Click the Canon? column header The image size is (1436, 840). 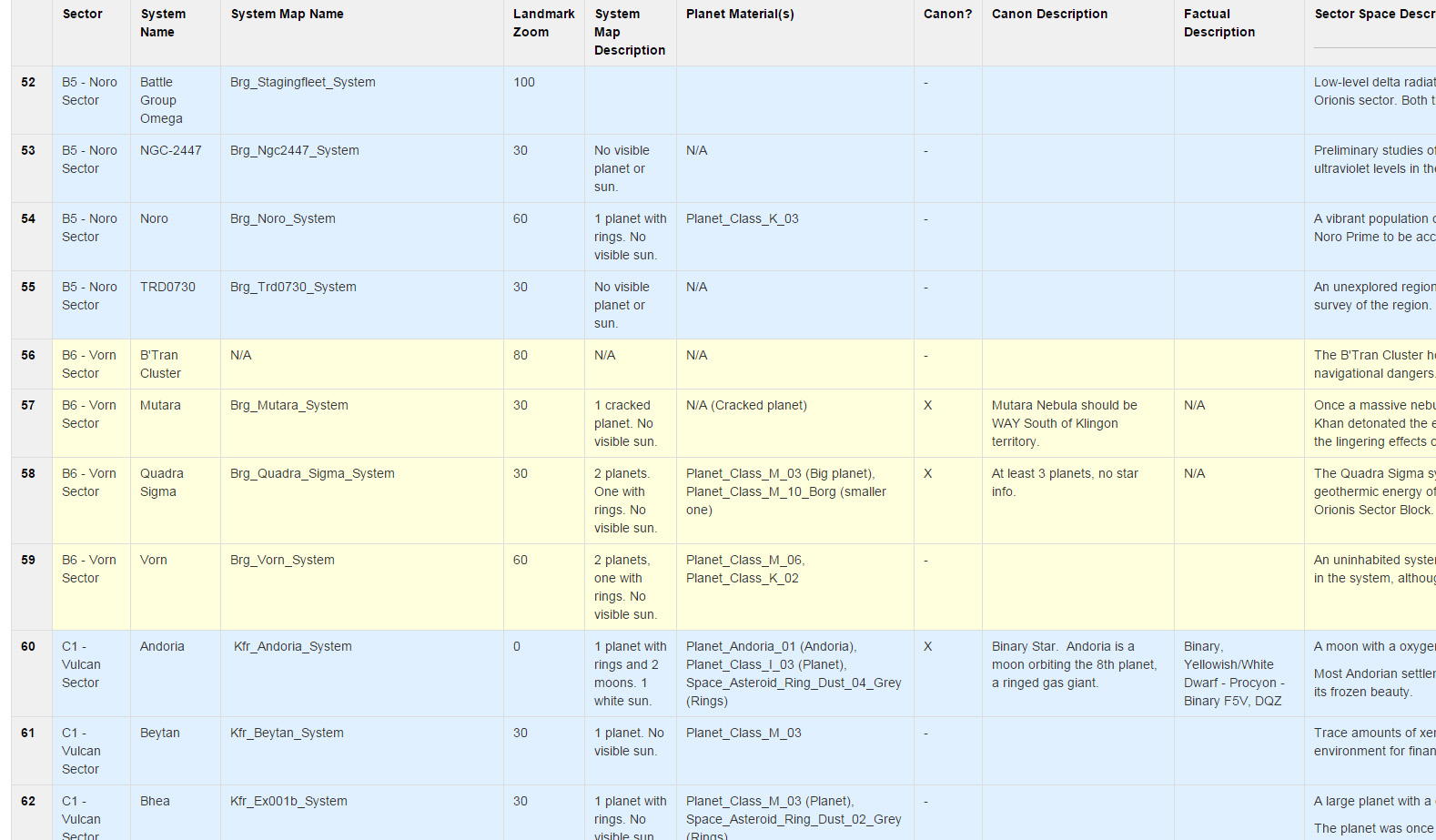coord(948,33)
